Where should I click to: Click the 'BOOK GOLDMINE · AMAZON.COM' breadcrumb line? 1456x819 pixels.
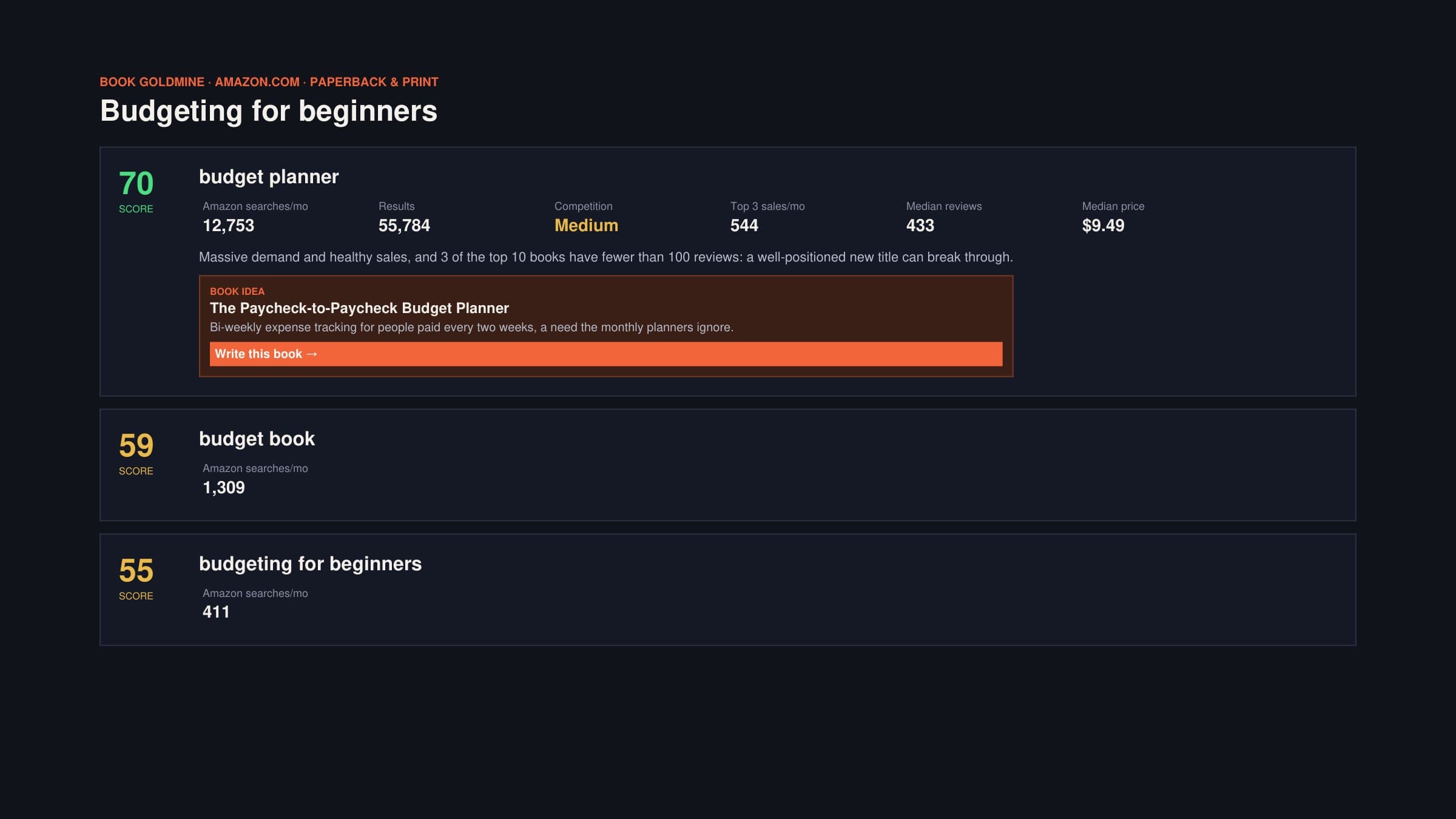pyautogui.click(x=269, y=82)
